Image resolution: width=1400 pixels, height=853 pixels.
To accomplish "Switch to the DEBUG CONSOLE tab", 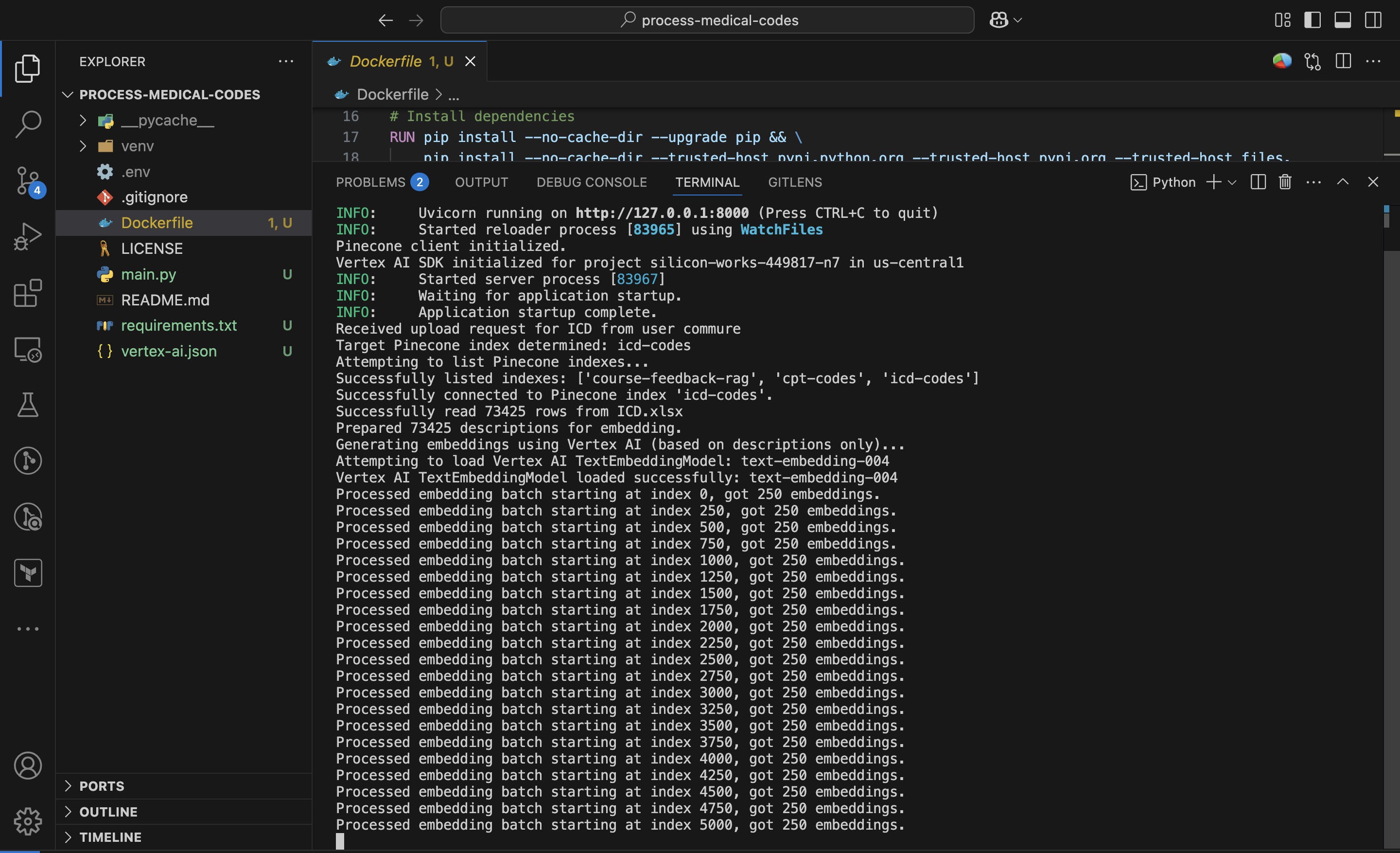I will click(592, 182).
